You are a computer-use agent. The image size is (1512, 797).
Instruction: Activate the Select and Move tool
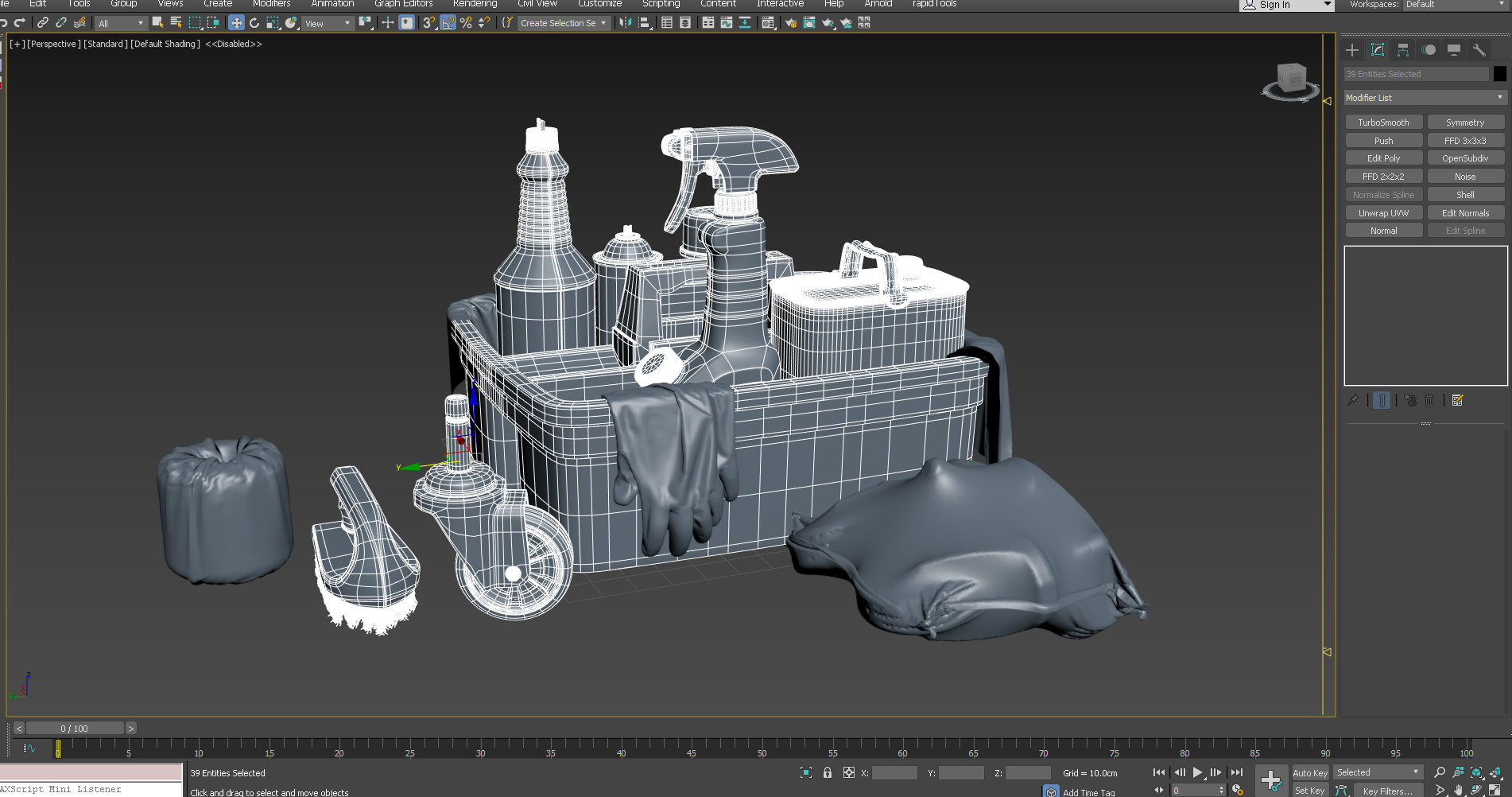(236, 23)
